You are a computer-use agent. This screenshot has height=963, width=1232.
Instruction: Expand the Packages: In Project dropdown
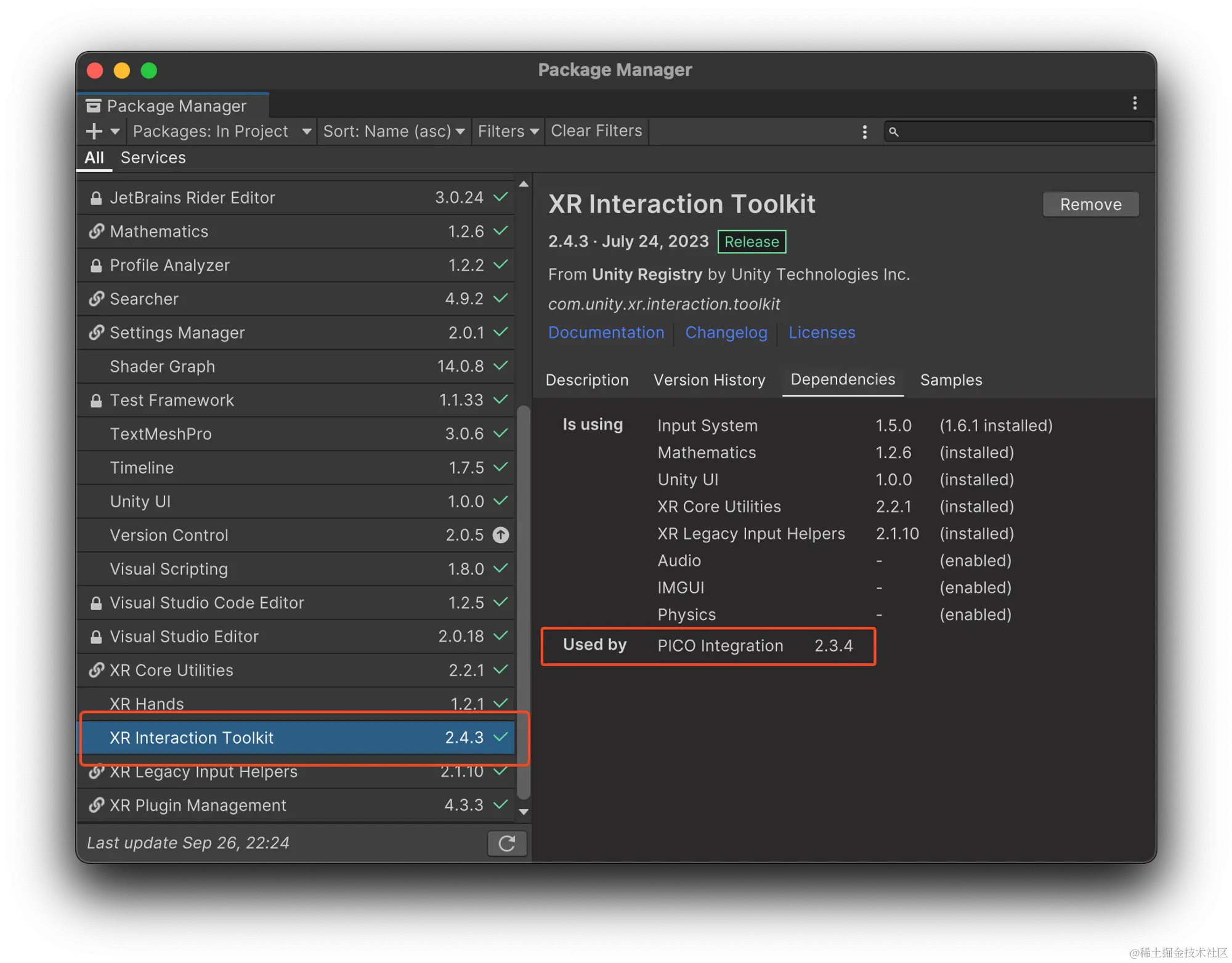[x=222, y=131]
